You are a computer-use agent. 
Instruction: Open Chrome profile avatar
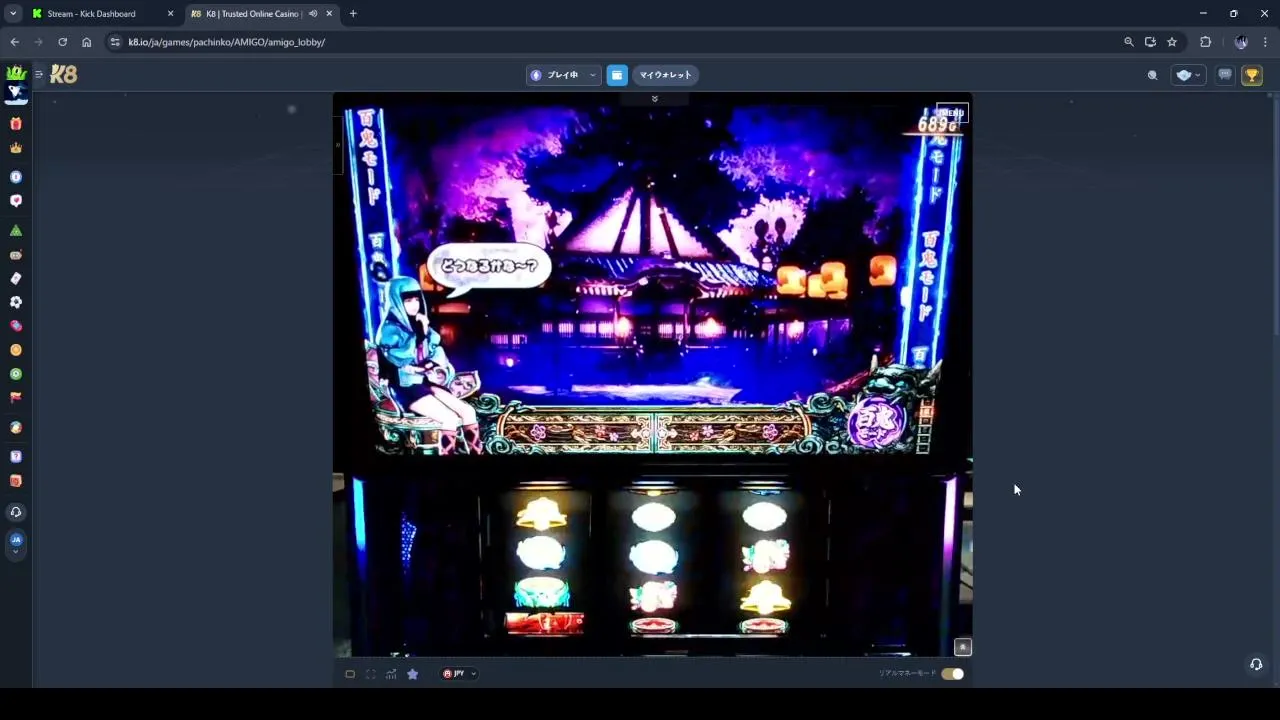coord(1241,42)
